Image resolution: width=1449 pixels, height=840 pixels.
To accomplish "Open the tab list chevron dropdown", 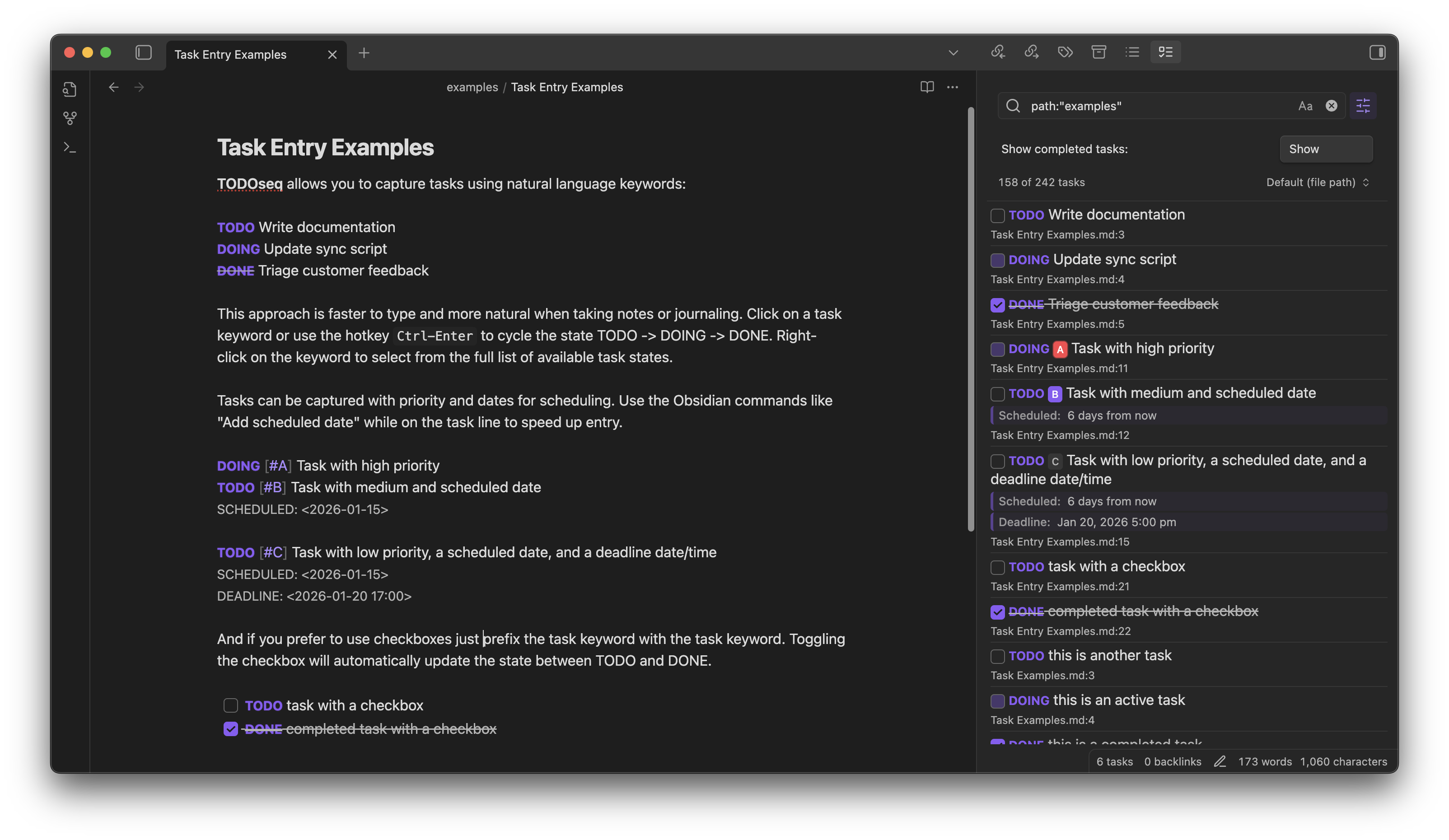I will [953, 52].
